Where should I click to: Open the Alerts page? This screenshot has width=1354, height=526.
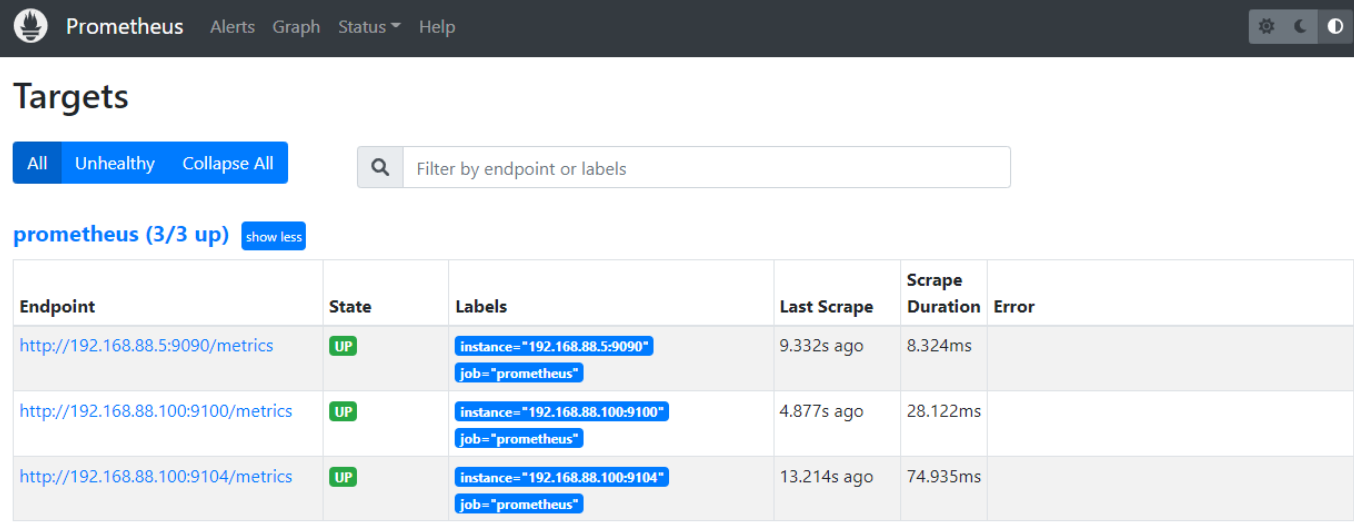(232, 27)
